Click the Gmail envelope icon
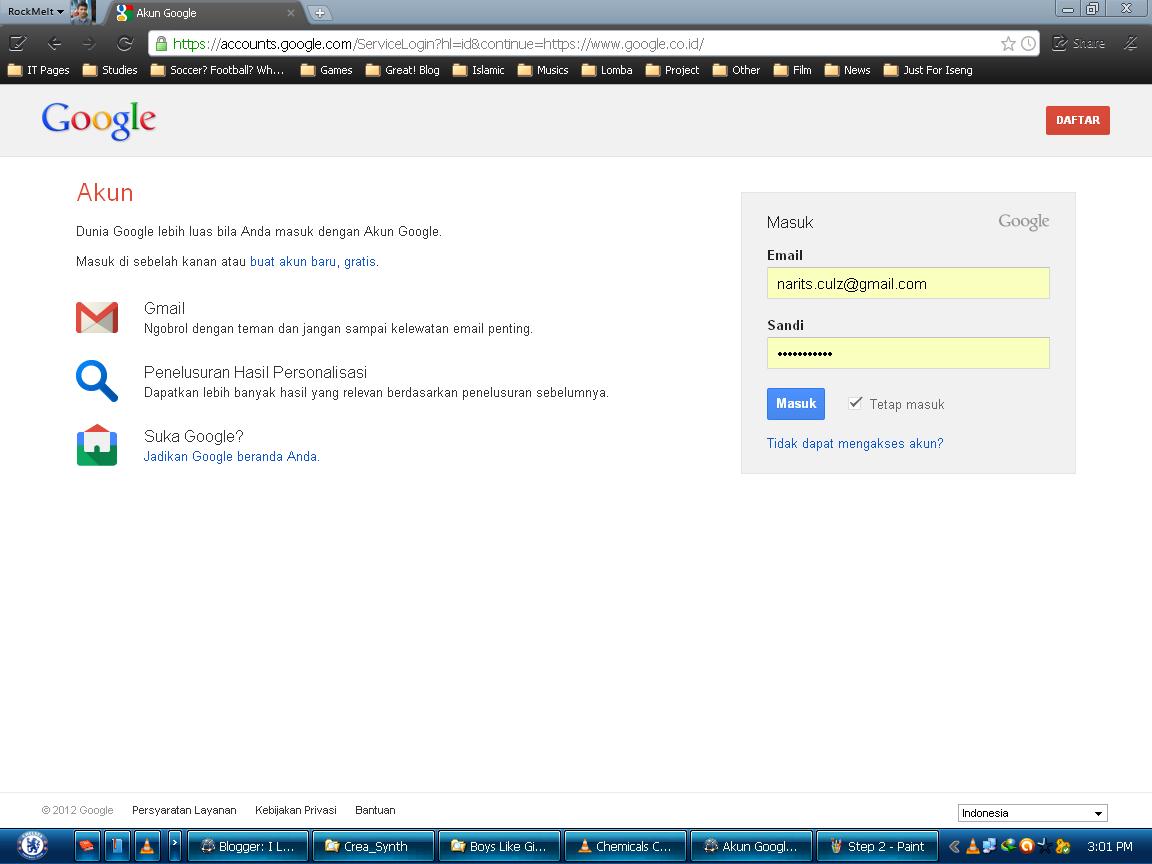This screenshot has height=864, width=1152. pyautogui.click(x=97, y=317)
